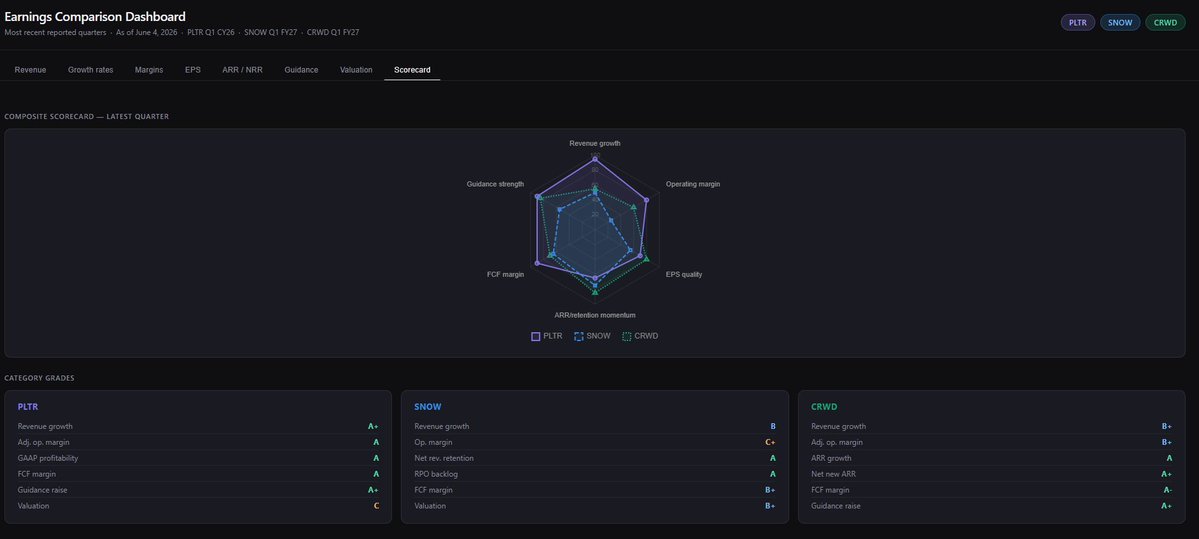Screen dimensions: 1199x539
Task: Click the CRWD card heading
Action: click(824, 407)
